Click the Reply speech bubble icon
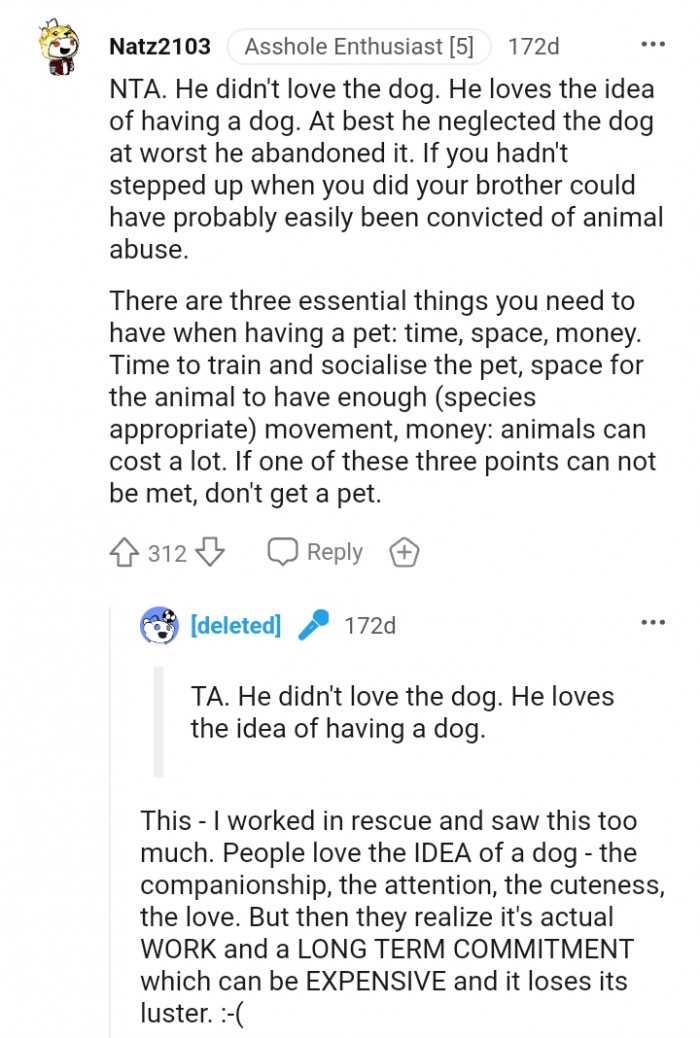 click(x=284, y=551)
